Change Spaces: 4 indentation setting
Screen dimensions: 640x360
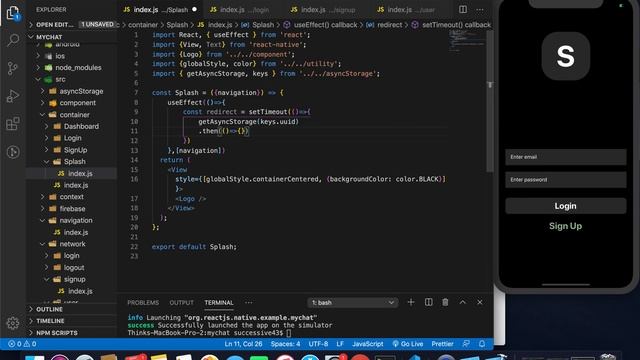(285, 344)
